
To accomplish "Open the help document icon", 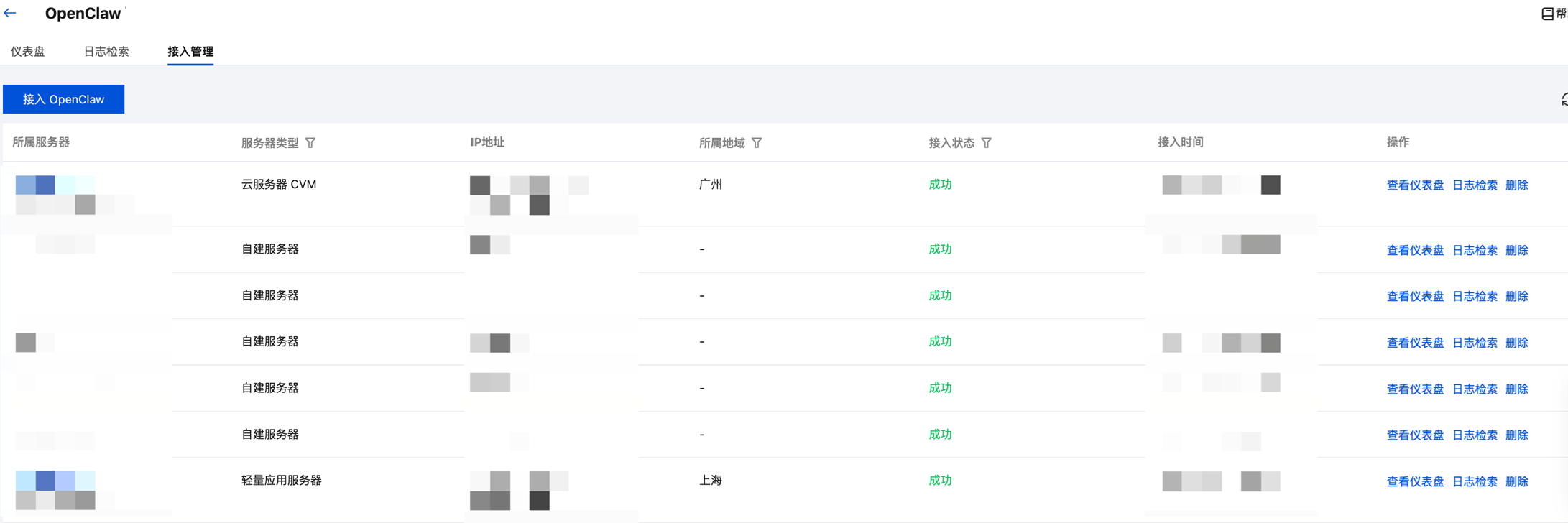I will point(1547,14).
